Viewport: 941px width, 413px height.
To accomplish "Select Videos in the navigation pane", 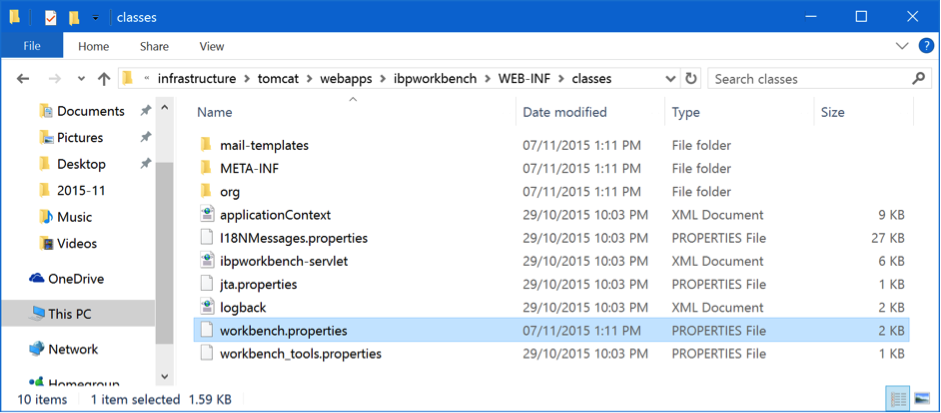I will pyautogui.click(x=77, y=243).
